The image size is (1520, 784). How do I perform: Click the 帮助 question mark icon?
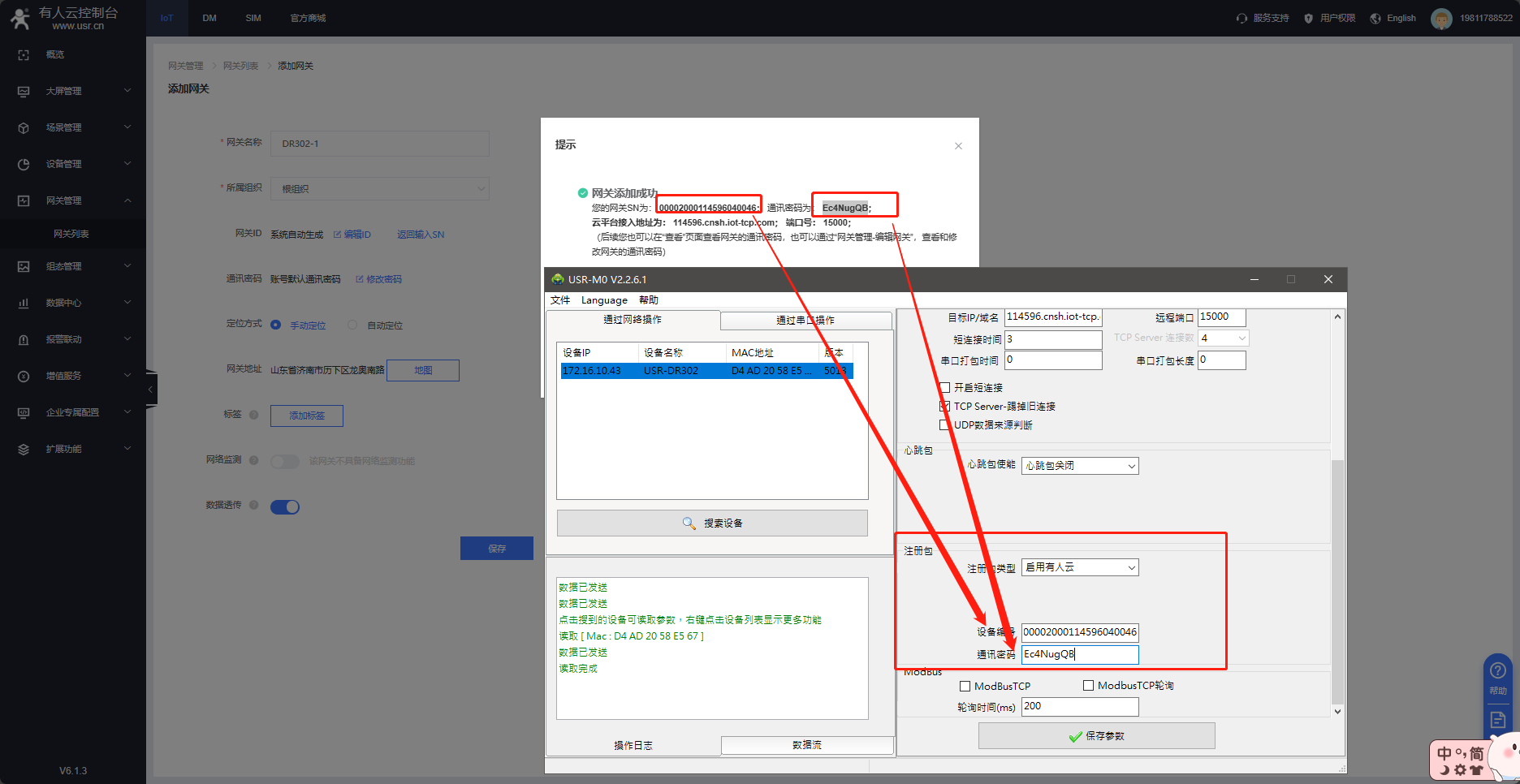pyautogui.click(x=1498, y=671)
